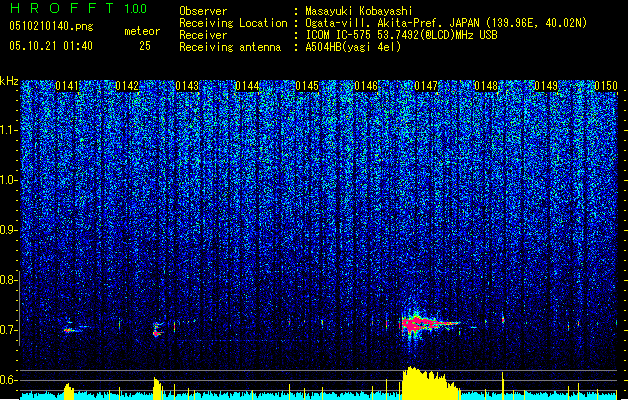Click the A504HB(yagi 4el) antenna text
The height and width of the screenshot is (400, 629).
tap(353, 47)
